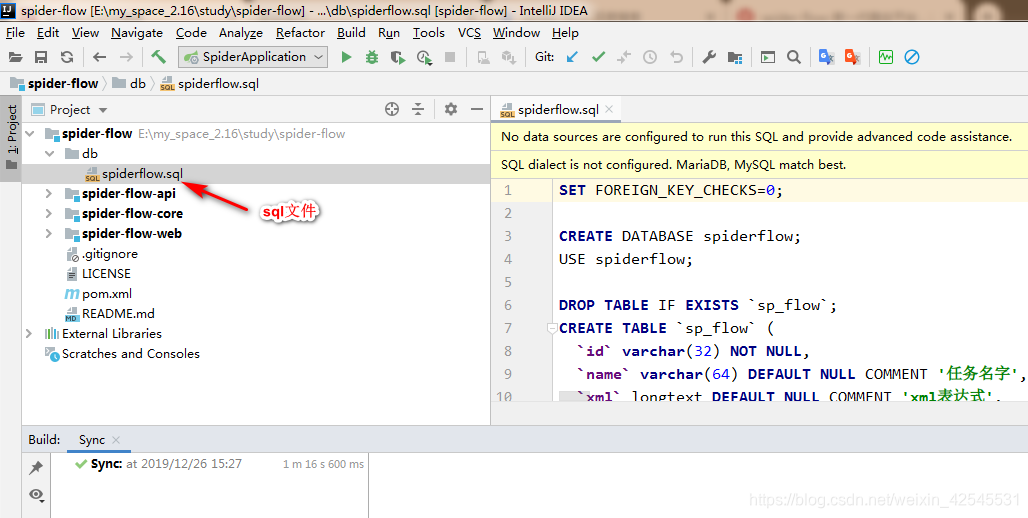Toggle the 1: Project tool window tab
Viewport: 1028px width, 518px height.
tap(12, 128)
